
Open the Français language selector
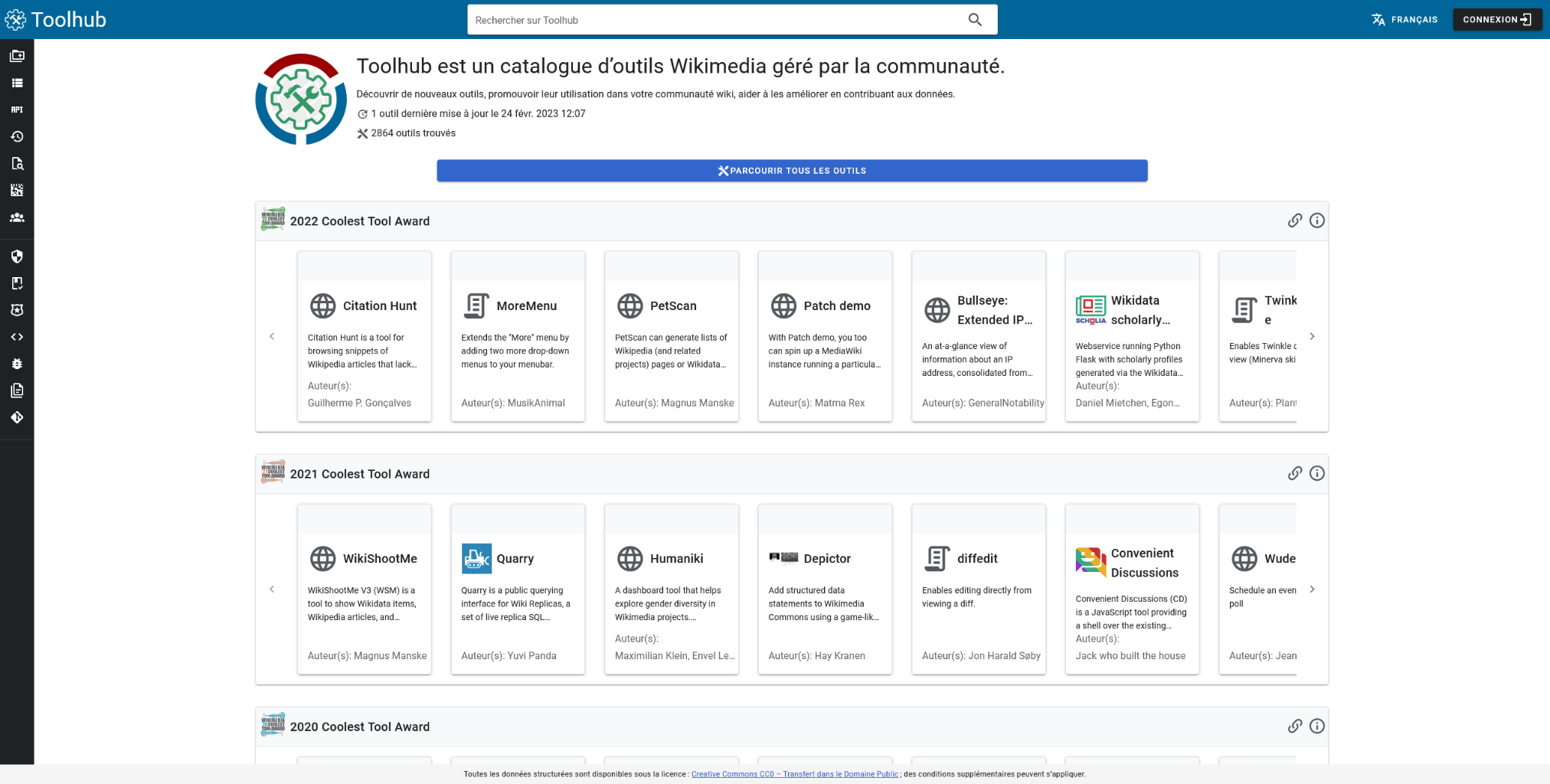(x=1404, y=20)
